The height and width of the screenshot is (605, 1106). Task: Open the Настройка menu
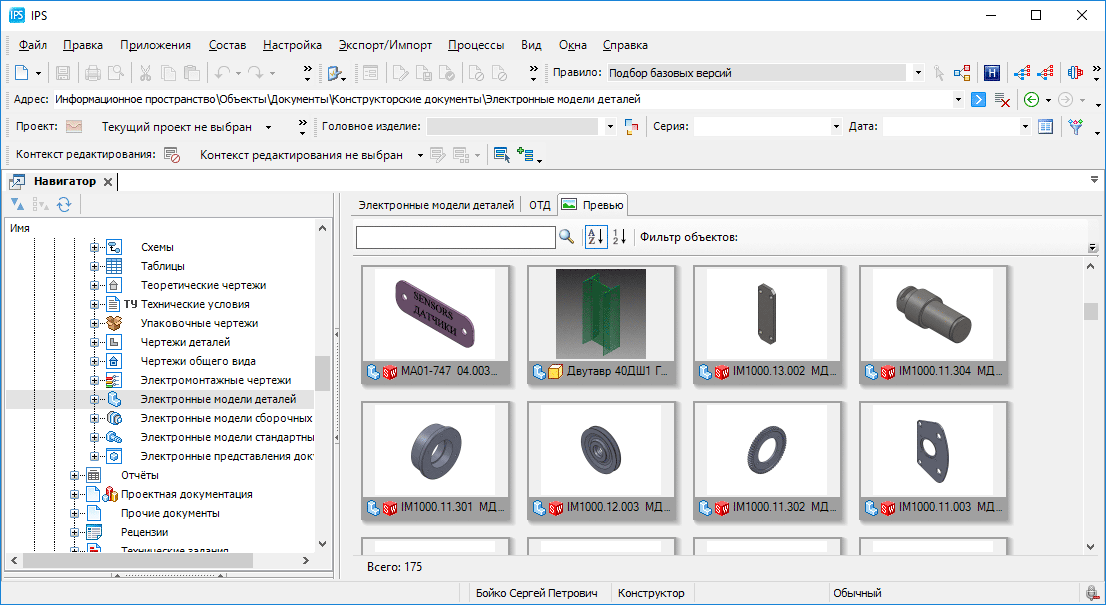coord(292,45)
